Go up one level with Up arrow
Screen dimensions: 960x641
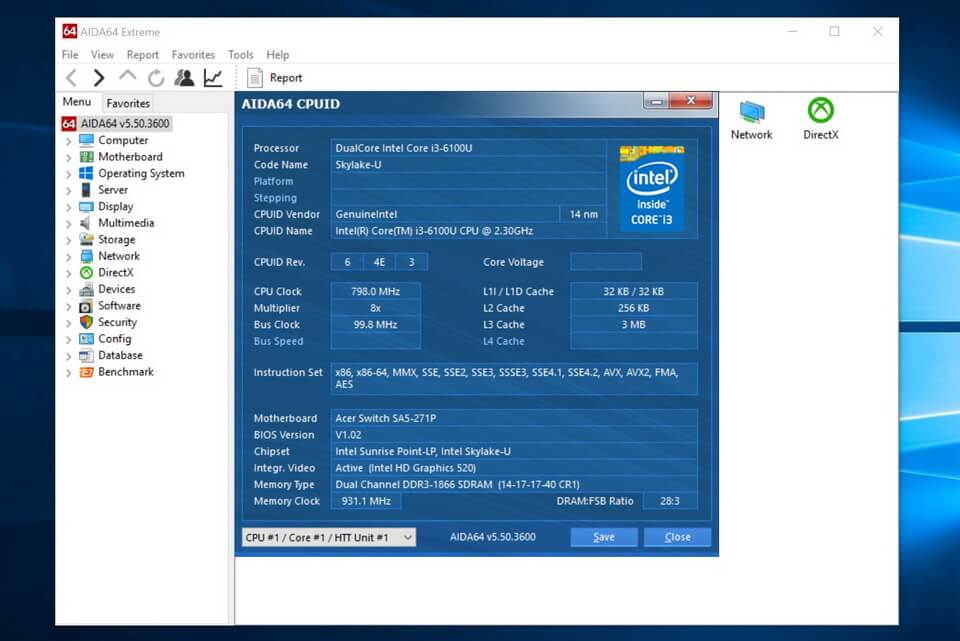point(127,77)
